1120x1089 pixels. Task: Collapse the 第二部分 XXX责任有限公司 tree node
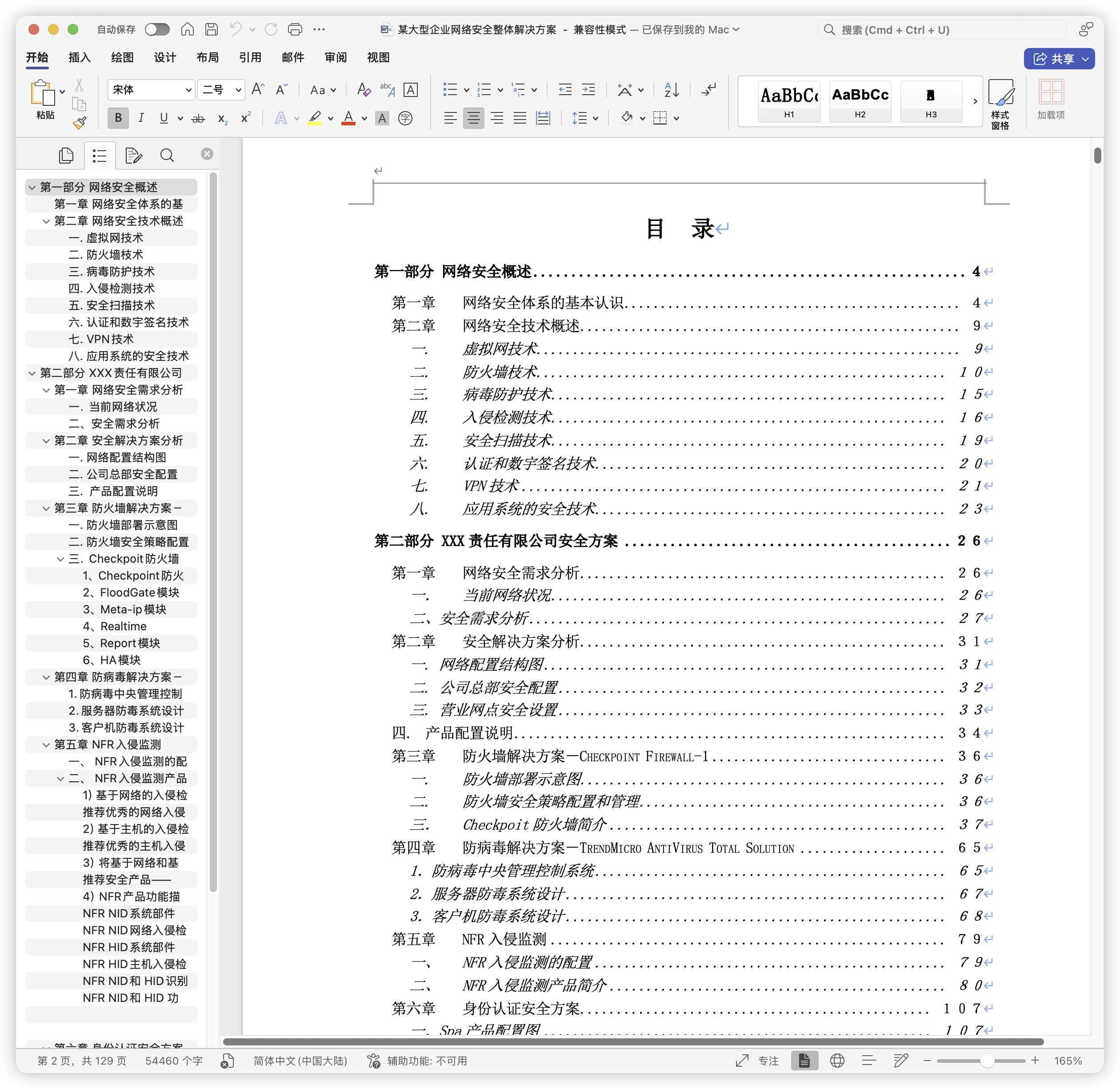coord(32,373)
